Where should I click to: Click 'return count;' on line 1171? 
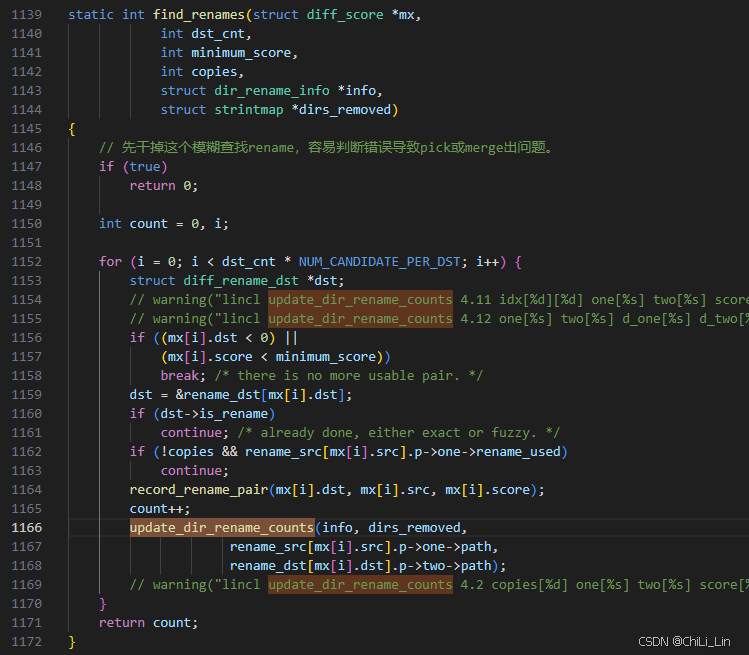(148, 623)
